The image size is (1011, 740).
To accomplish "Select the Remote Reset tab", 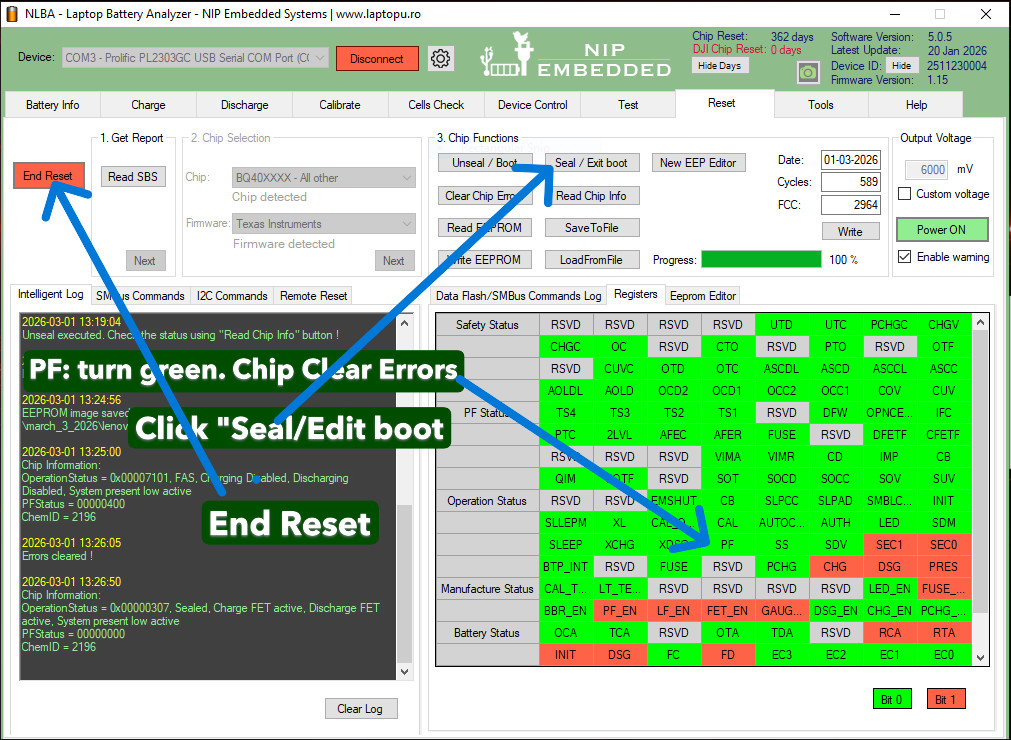I will pyautogui.click(x=313, y=296).
